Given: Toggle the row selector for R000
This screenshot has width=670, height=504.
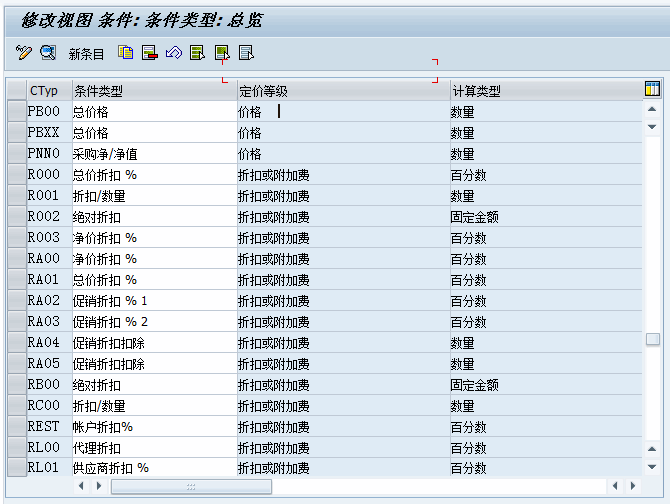Looking at the screenshot, I should click(17, 174).
